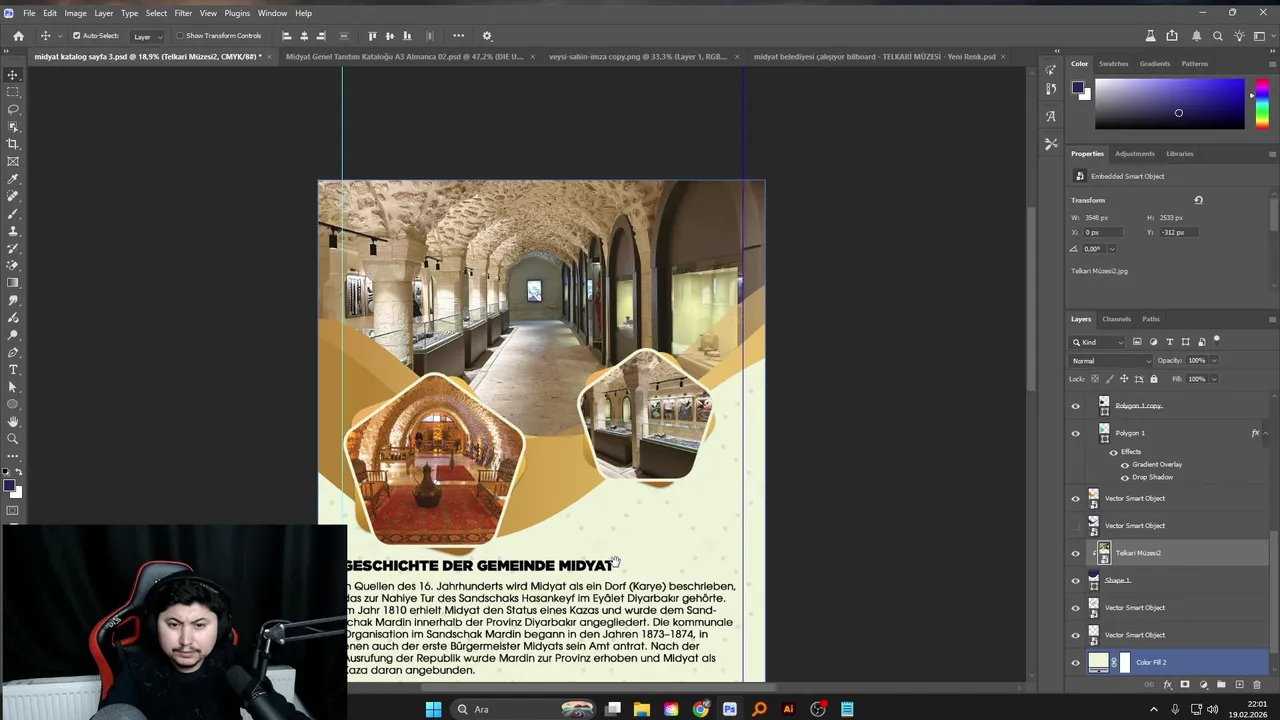This screenshot has height=720, width=1280.
Task: Click the foreground color swatch
Action: 8,486
